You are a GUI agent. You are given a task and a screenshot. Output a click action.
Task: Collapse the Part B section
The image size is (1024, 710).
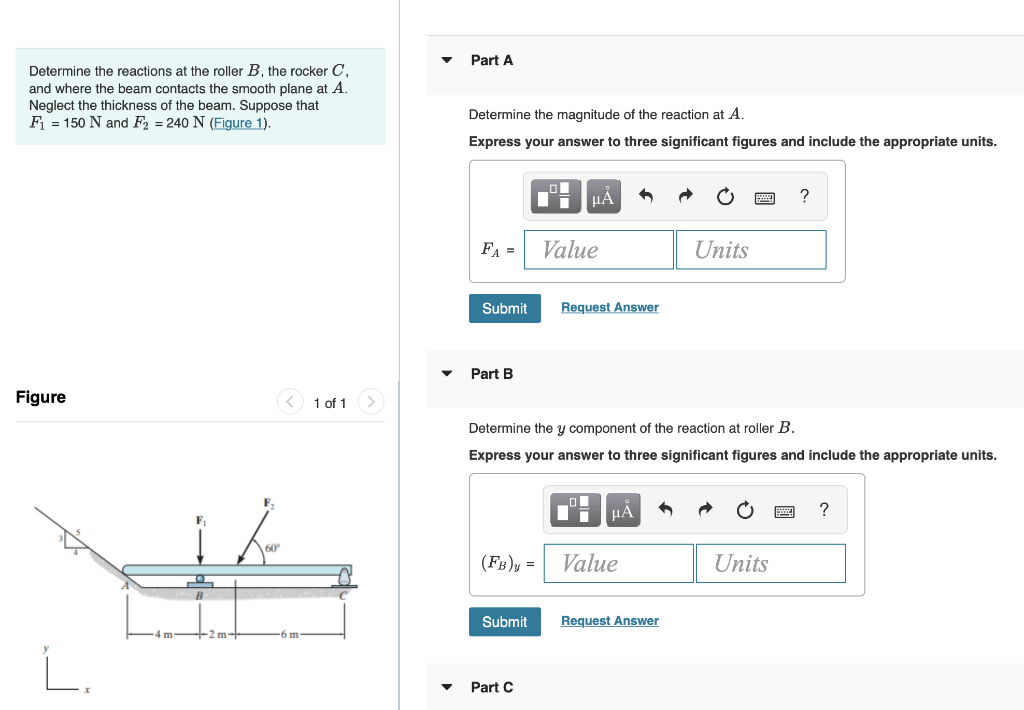pyautogui.click(x=446, y=373)
